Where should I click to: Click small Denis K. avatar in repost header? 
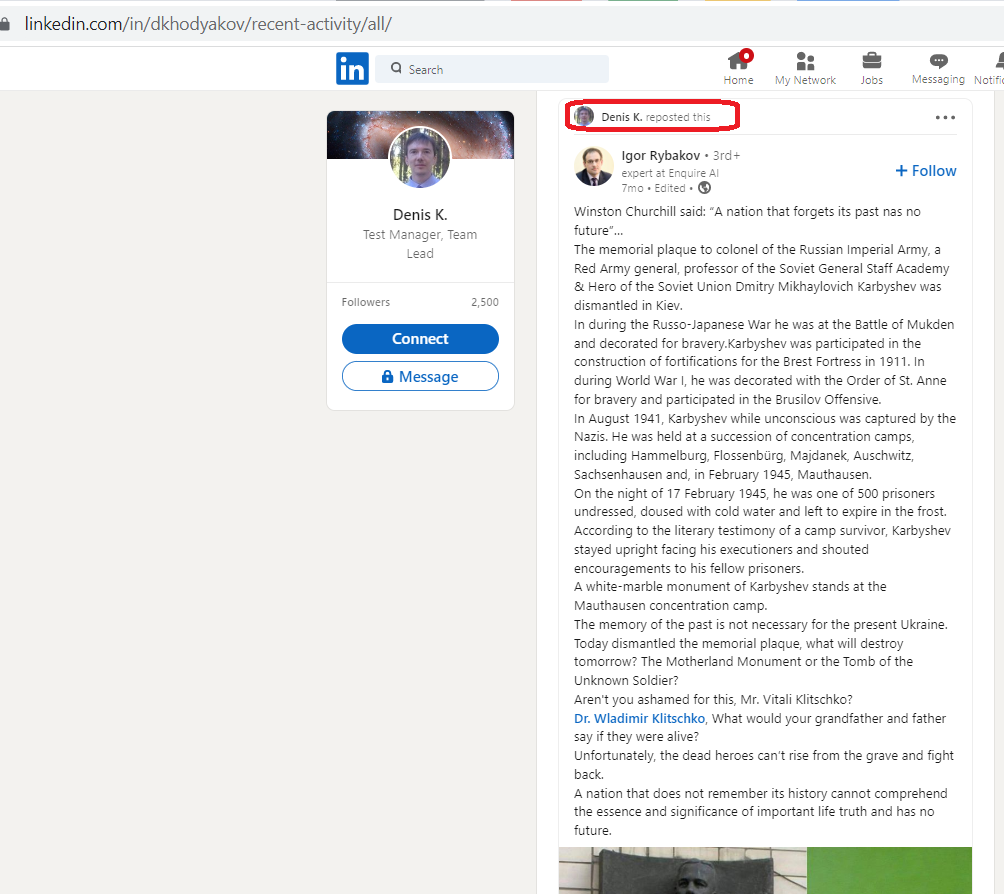pyautogui.click(x=583, y=116)
